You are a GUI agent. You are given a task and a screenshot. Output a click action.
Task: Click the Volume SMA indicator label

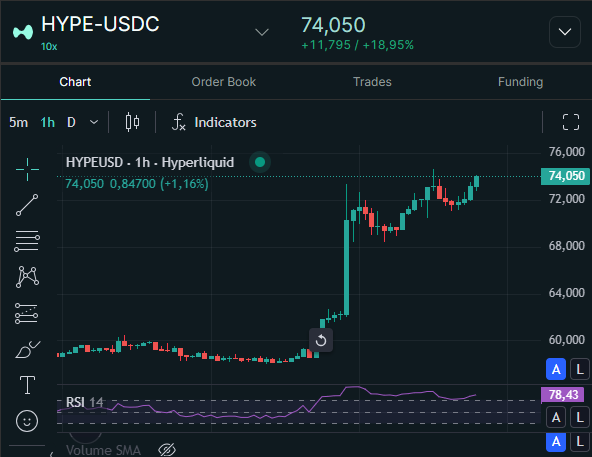[x=103, y=450]
